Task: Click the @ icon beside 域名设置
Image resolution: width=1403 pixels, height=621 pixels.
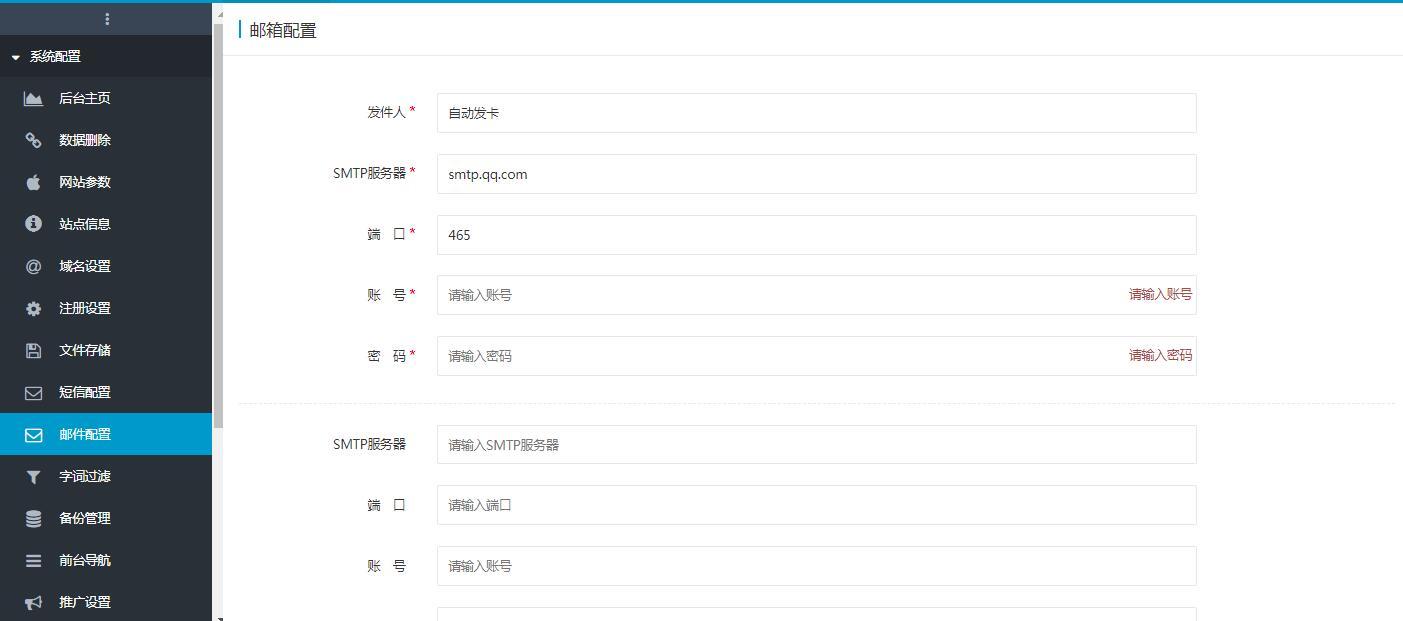Action: (x=33, y=266)
